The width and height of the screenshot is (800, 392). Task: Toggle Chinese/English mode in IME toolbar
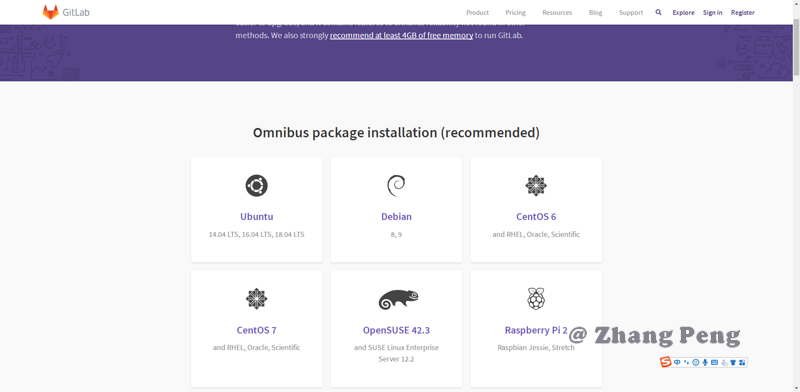tap(677, 362)
